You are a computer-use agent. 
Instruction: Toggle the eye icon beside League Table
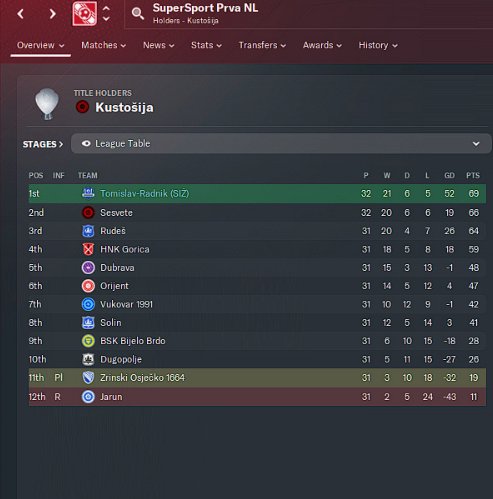pyautogui.click(x=86, y=144)
